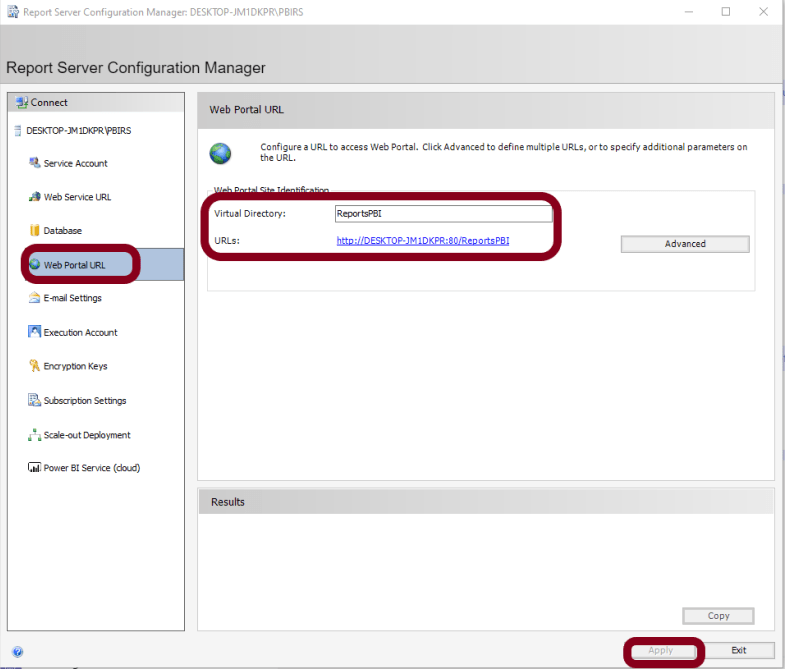The height and width of the screenshot is (669, 785).
Task: Click the blue help question mark icon
Action: (x=17, y=652)
